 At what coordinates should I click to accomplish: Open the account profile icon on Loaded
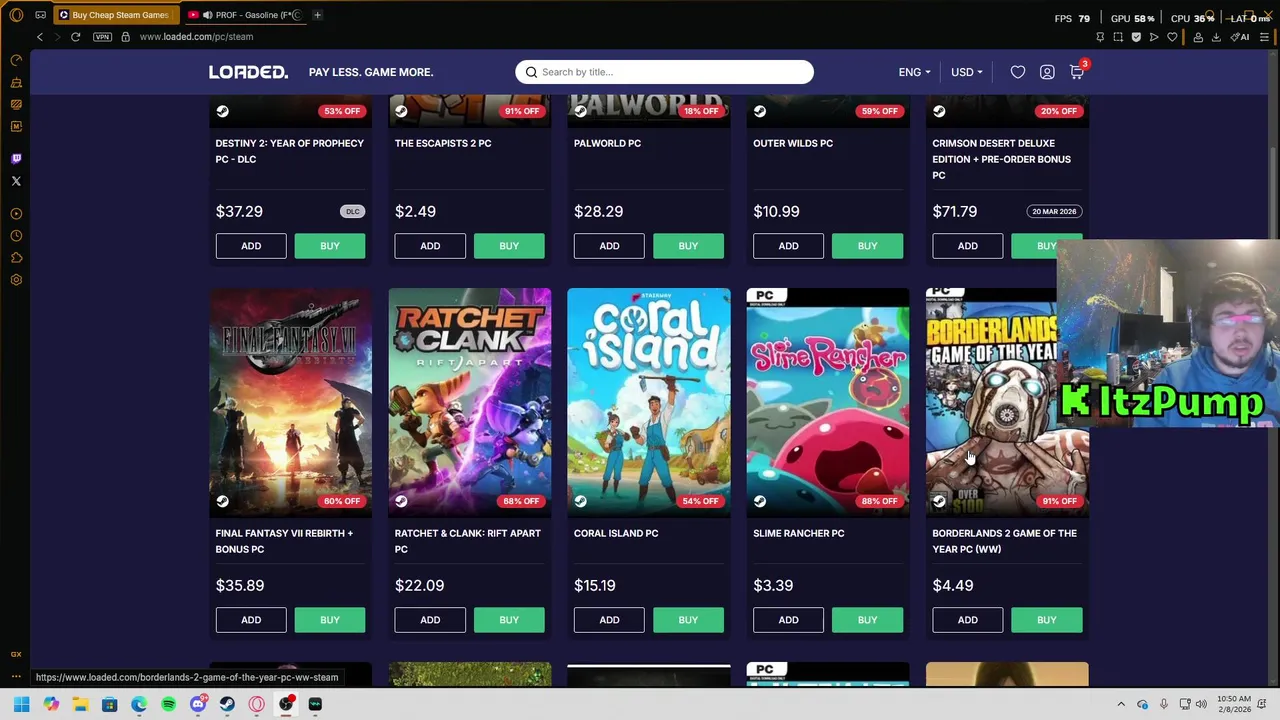(x=1047, y=72)
